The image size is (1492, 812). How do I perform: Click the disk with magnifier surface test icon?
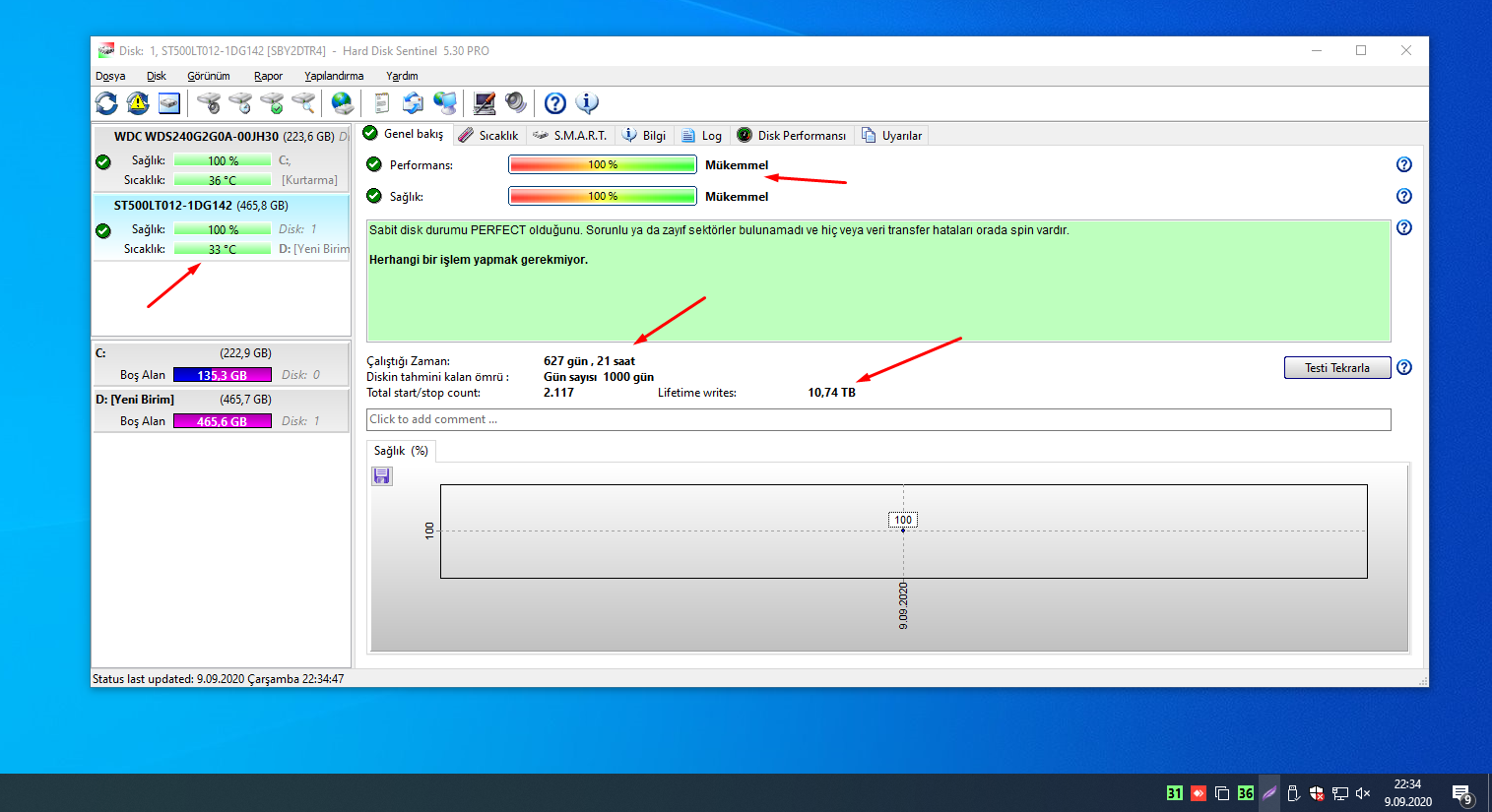pyautogui.click(x=303, y=102)
